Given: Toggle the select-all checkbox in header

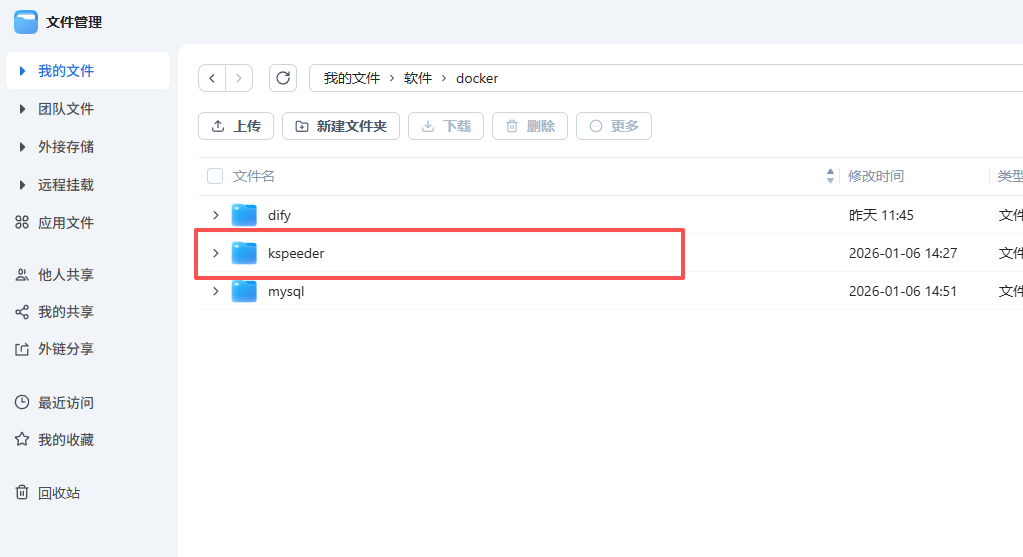Looking at the screenshot, I should pyautogui.click(x=215, y=176).
